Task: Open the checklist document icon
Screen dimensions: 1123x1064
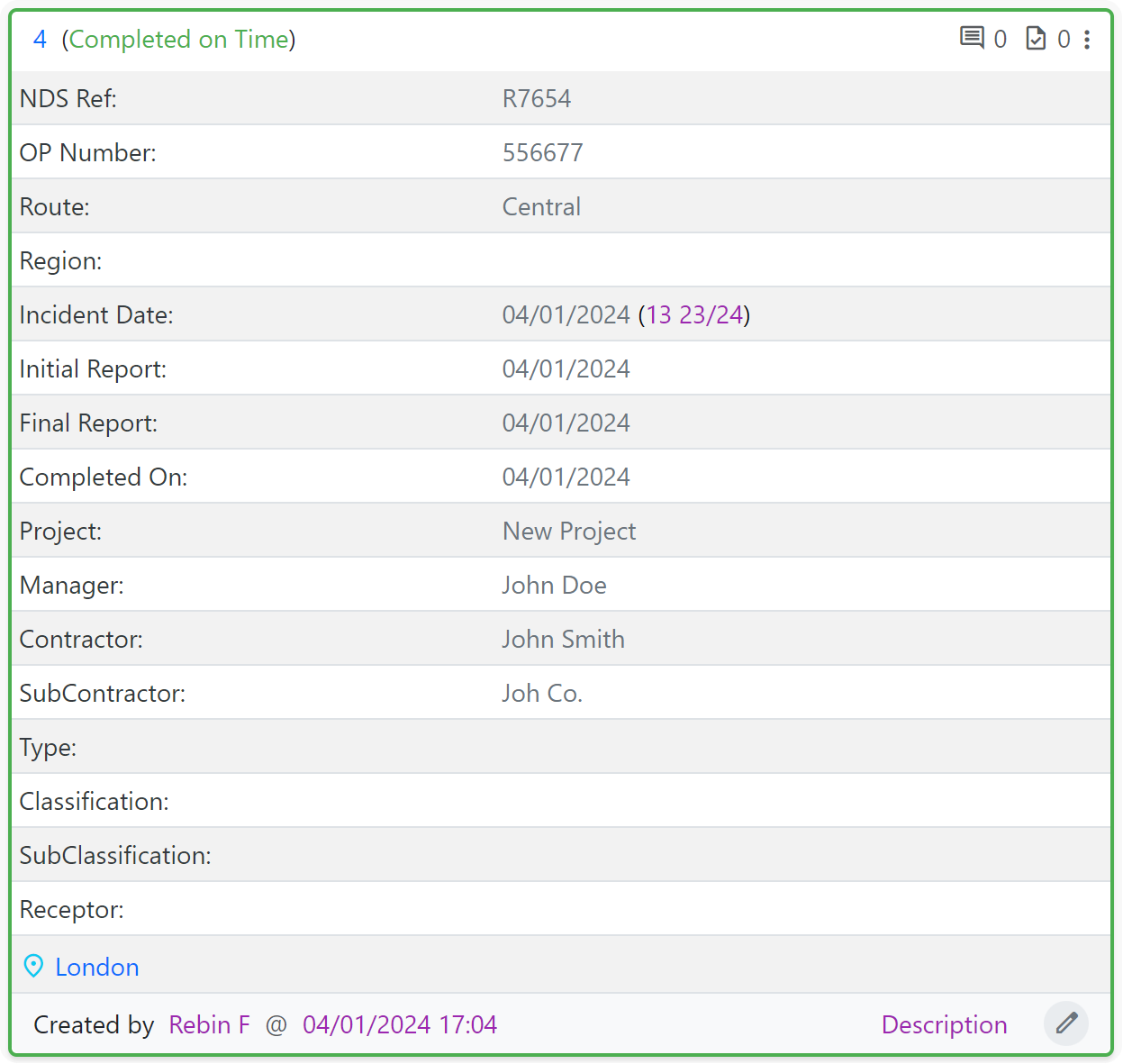Action: coord(1036,39)
